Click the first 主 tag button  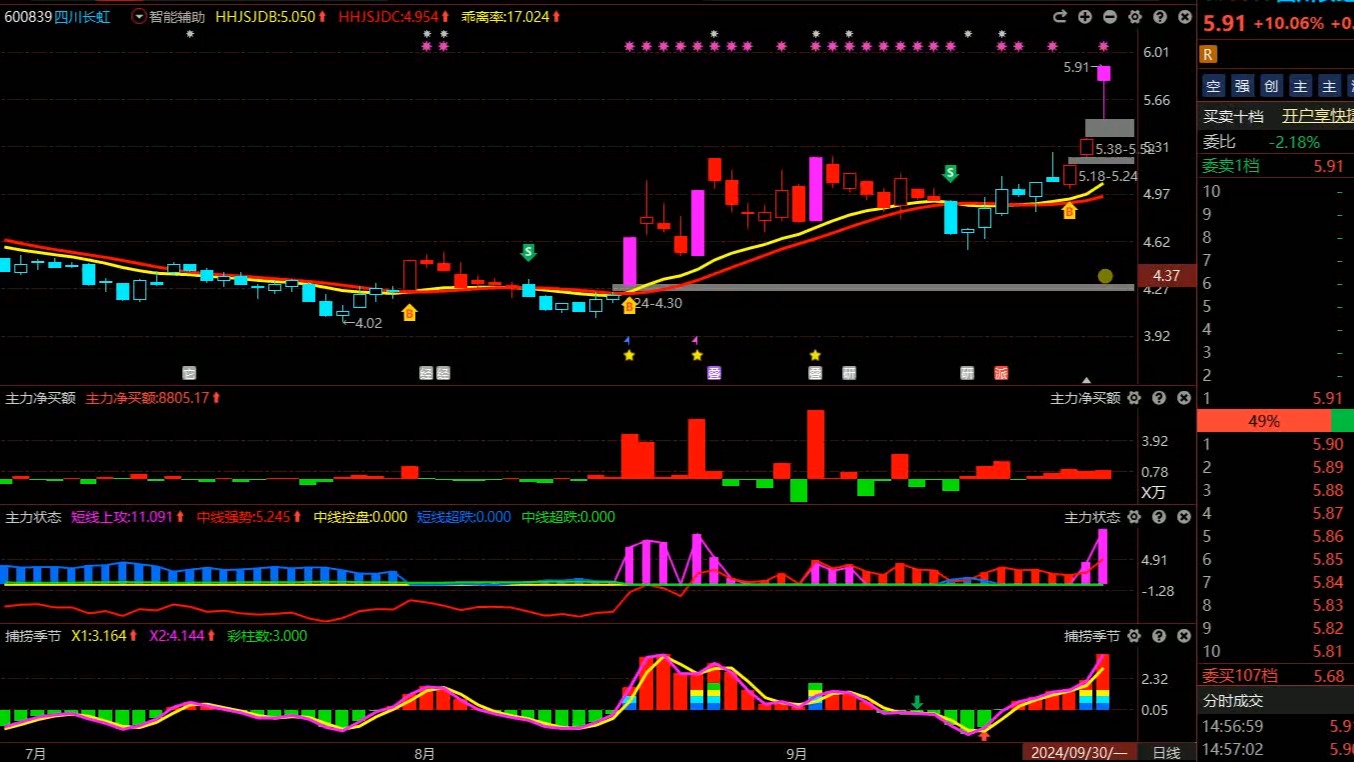(x=1300, y=86)
